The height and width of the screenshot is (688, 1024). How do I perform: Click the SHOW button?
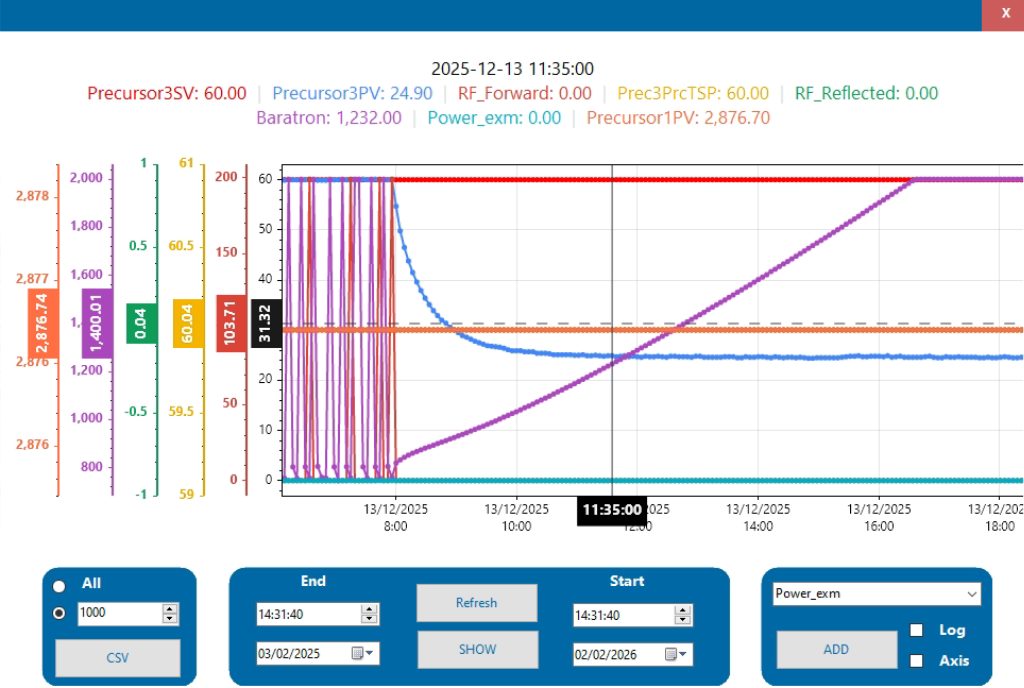click(x=477, y=649)
